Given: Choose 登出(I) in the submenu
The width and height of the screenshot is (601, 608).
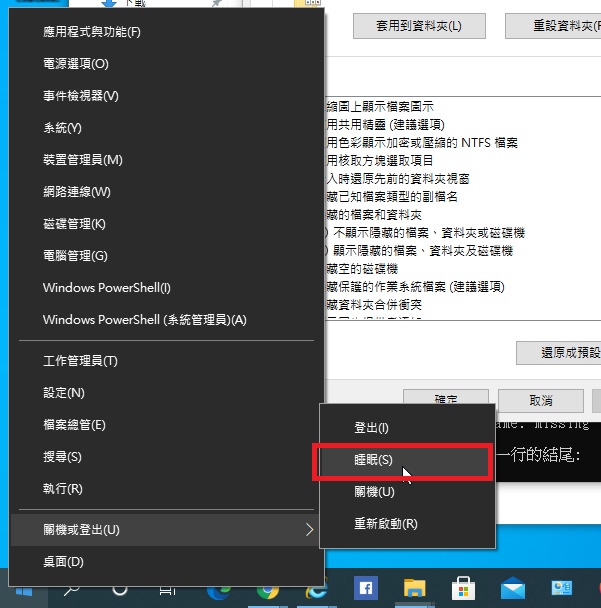Looking at the screenshot, I should (407, 428).
